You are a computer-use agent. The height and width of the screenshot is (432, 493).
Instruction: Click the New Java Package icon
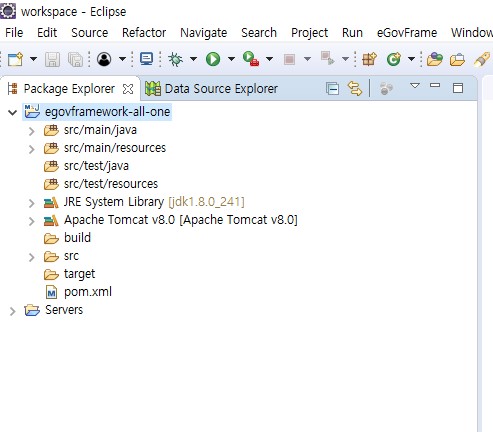click(x=369, y=59)
